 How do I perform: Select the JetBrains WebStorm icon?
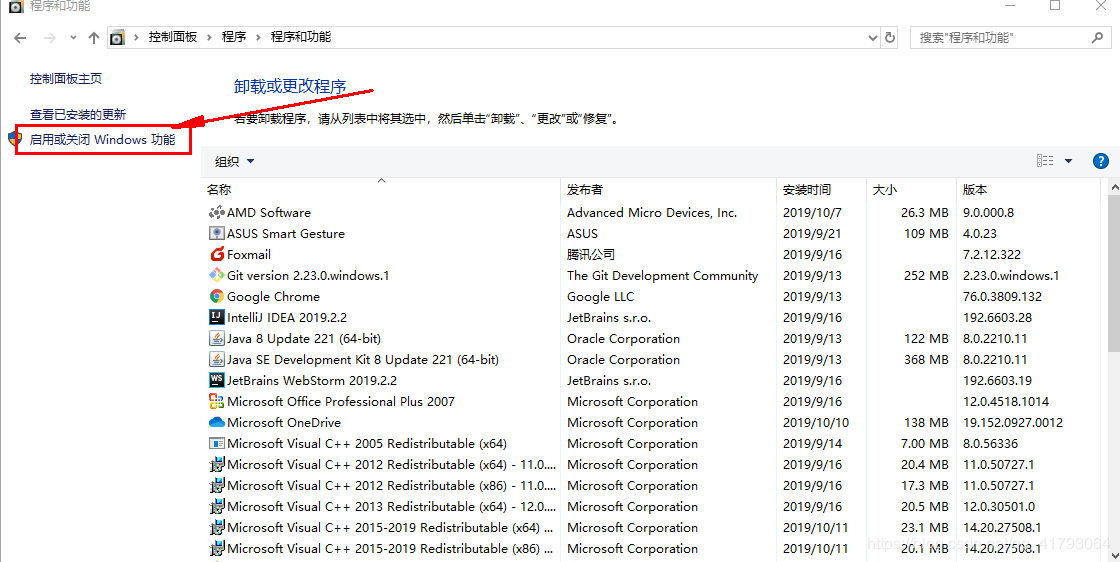(216, 380)
